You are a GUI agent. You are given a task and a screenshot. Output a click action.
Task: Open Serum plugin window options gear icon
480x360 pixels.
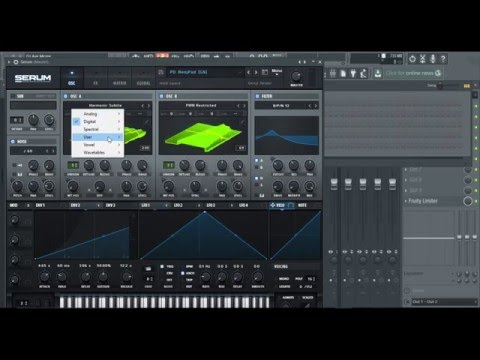(x=16, y=62)
